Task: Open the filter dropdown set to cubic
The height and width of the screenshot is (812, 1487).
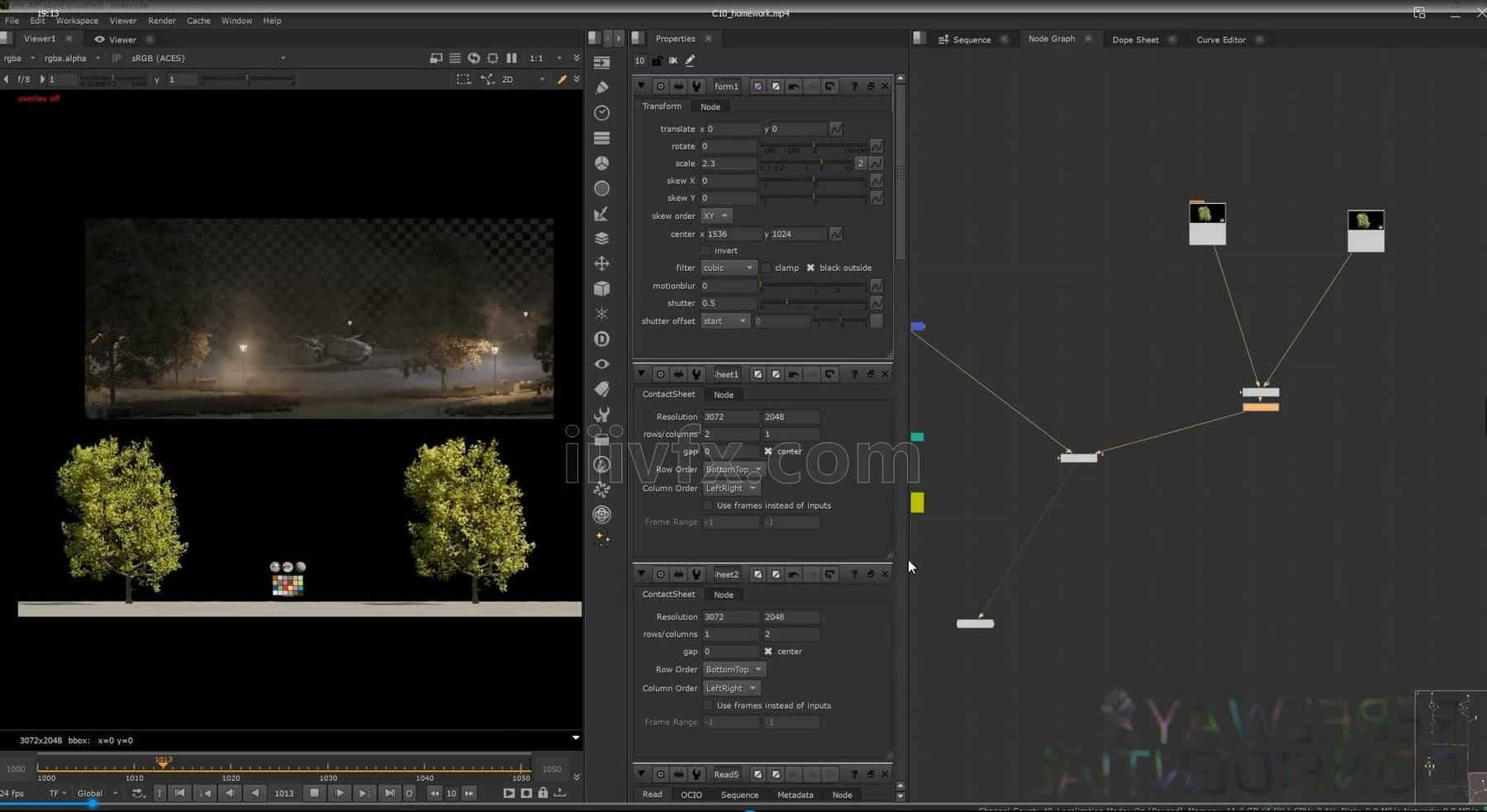Action: [x=728, y=268]
